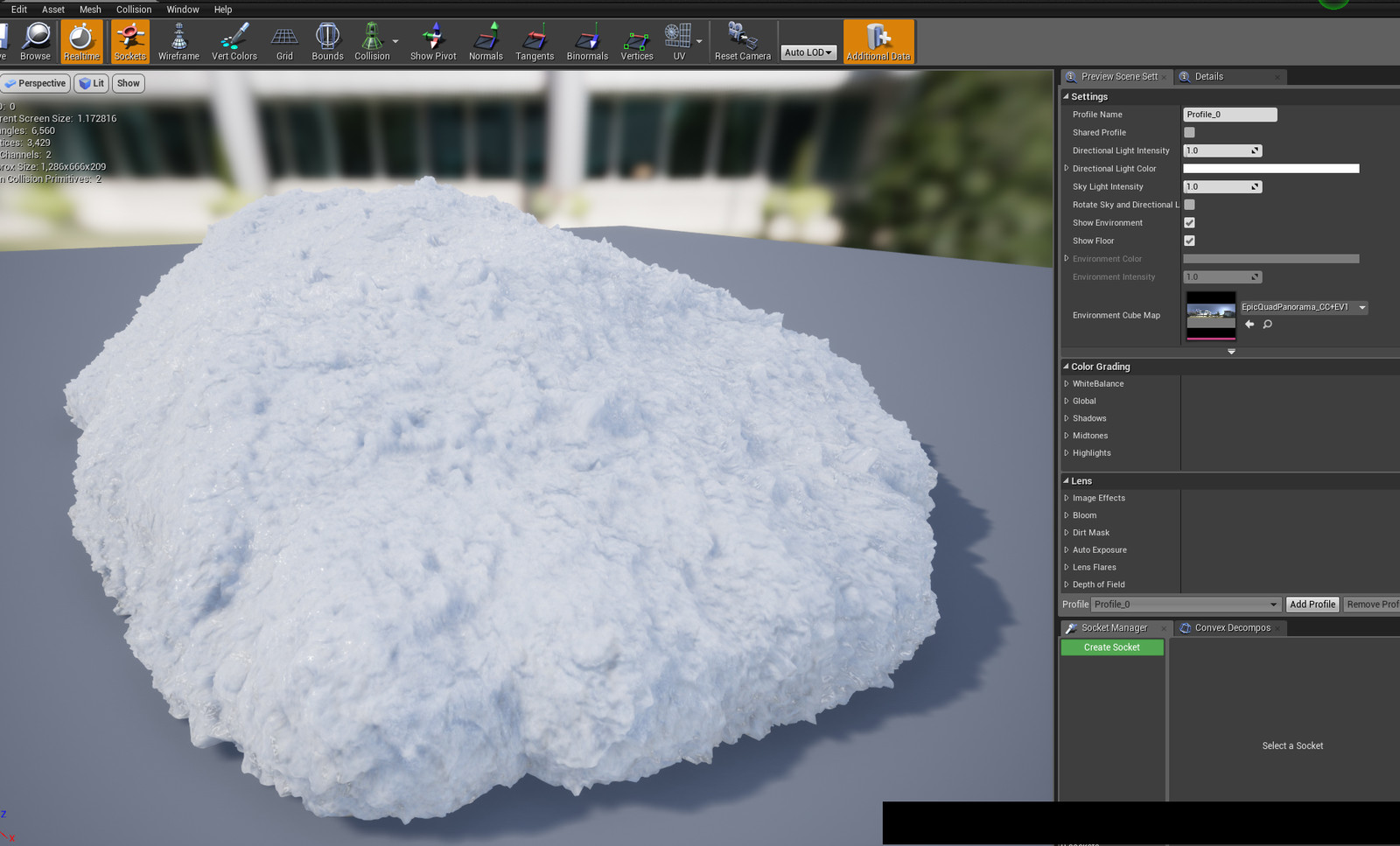Screen dimensions: 1400x846
Task: Uncheck Show Floor
Action: pos(1189,241)
